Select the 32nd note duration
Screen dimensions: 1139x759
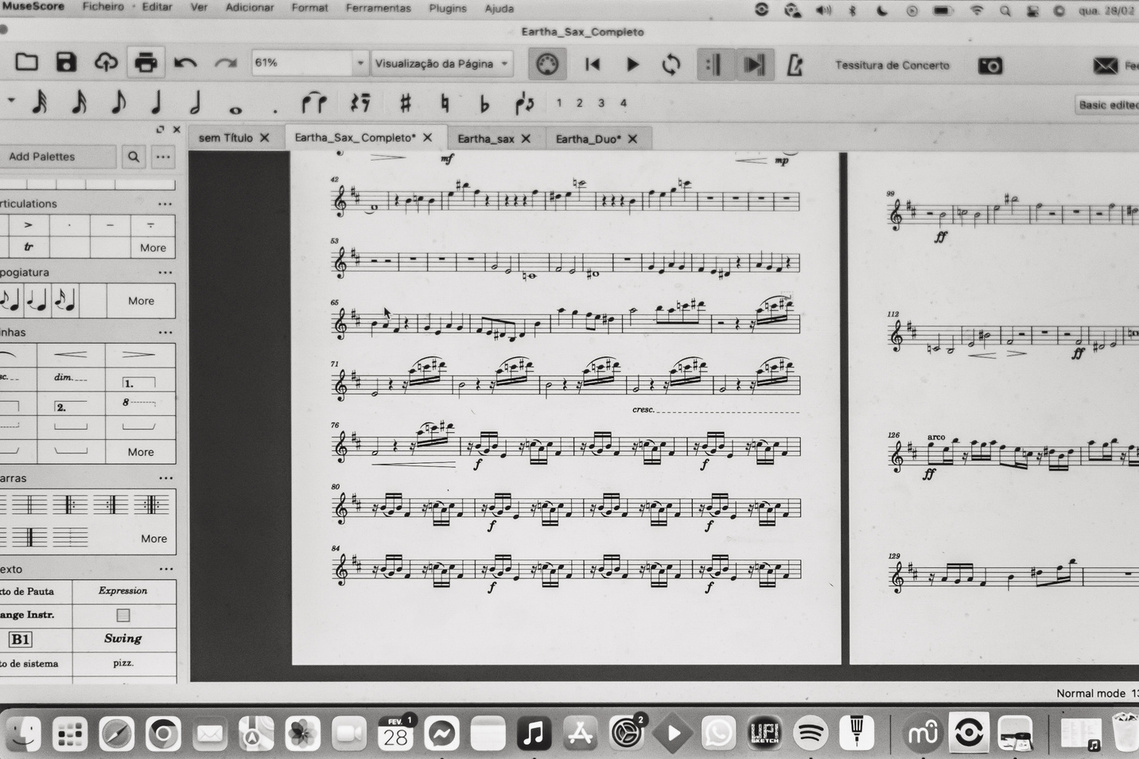coord(40,102)
